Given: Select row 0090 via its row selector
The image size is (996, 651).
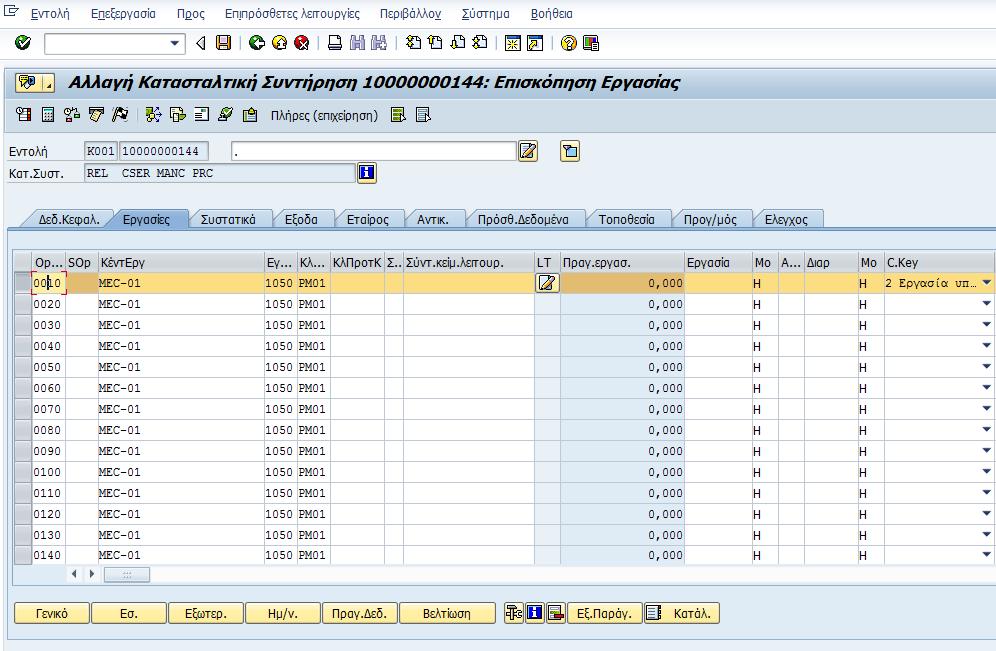Looking at the screenshot, I should (x=23, y=451).
